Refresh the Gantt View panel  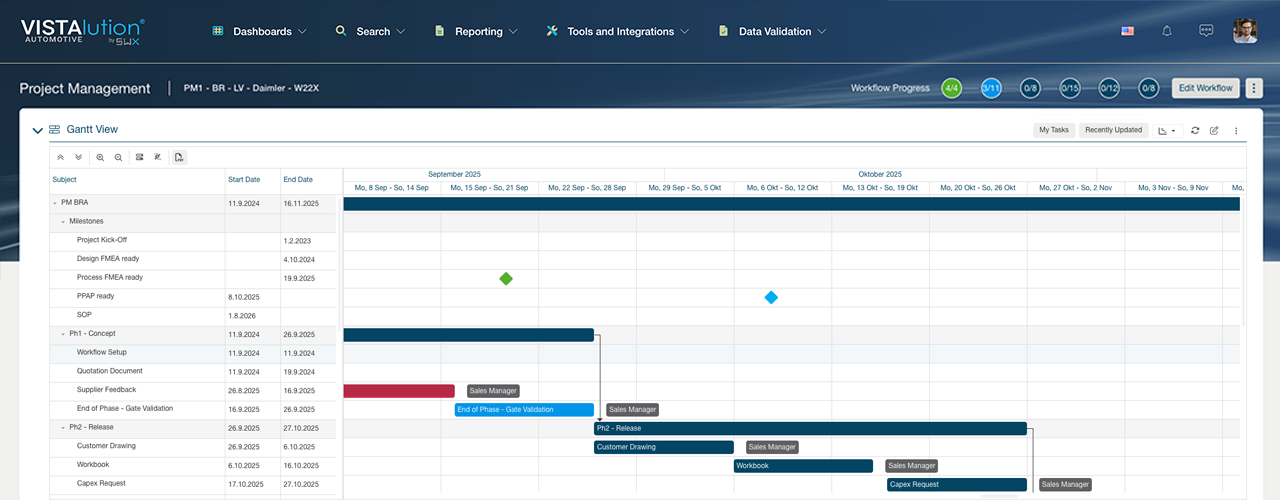point(1195,130)
